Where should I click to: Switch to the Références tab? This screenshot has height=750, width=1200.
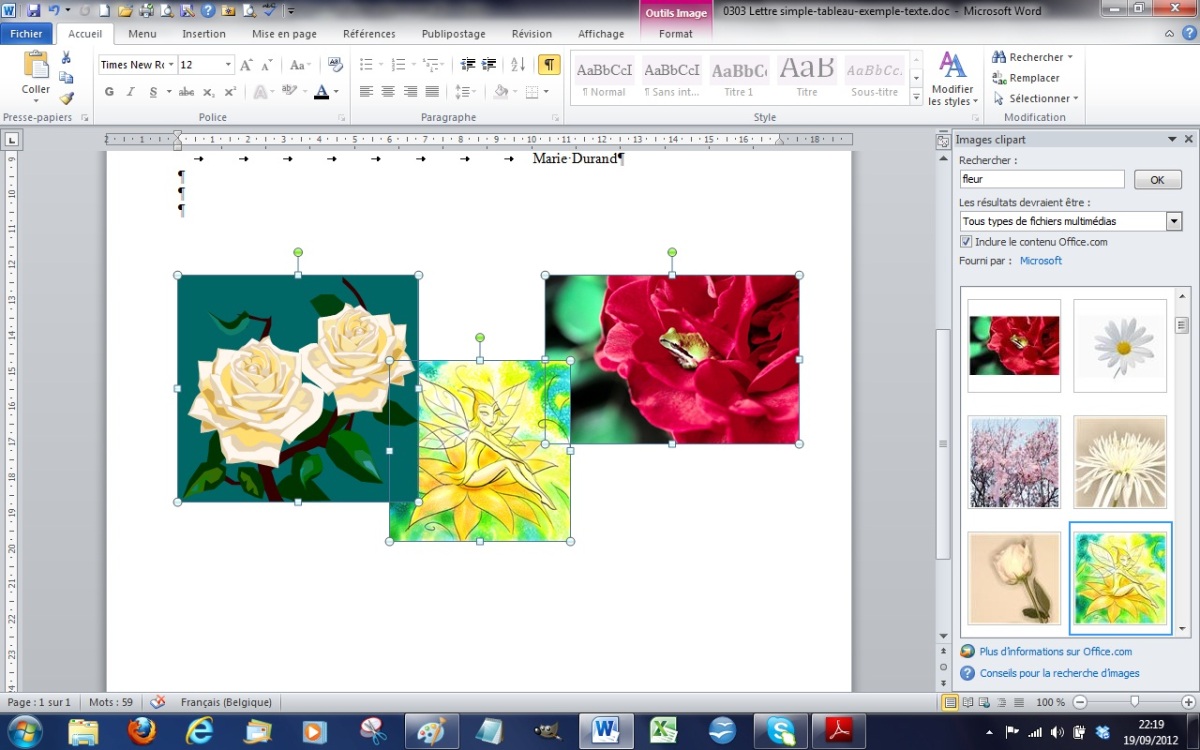[369, 34]
